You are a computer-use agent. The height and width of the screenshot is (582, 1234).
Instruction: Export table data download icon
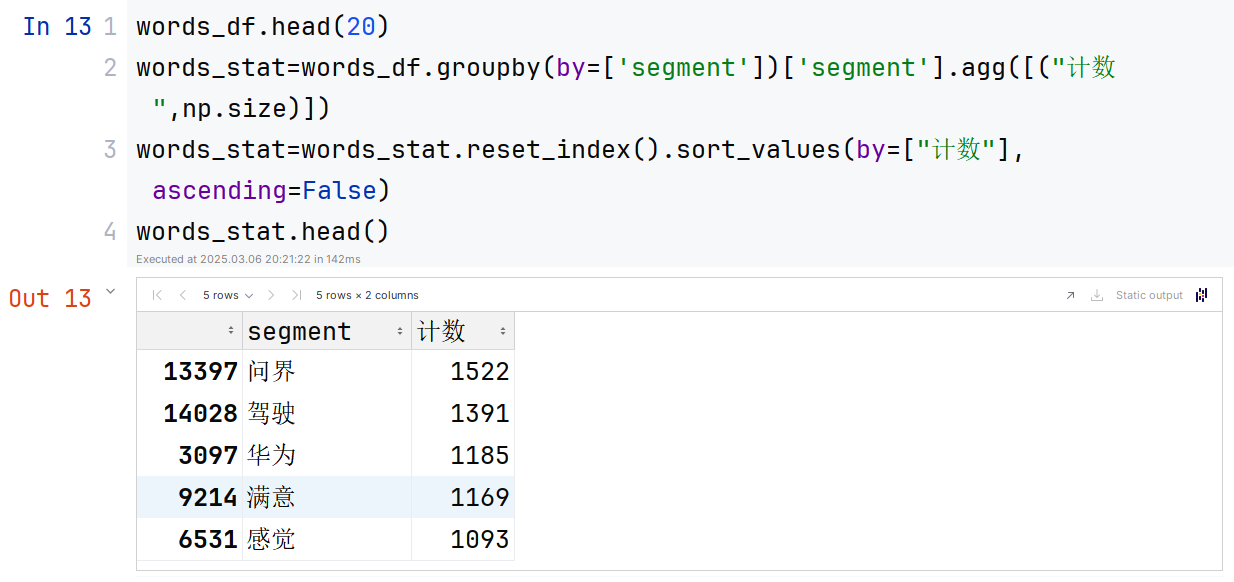point(1097,295)
